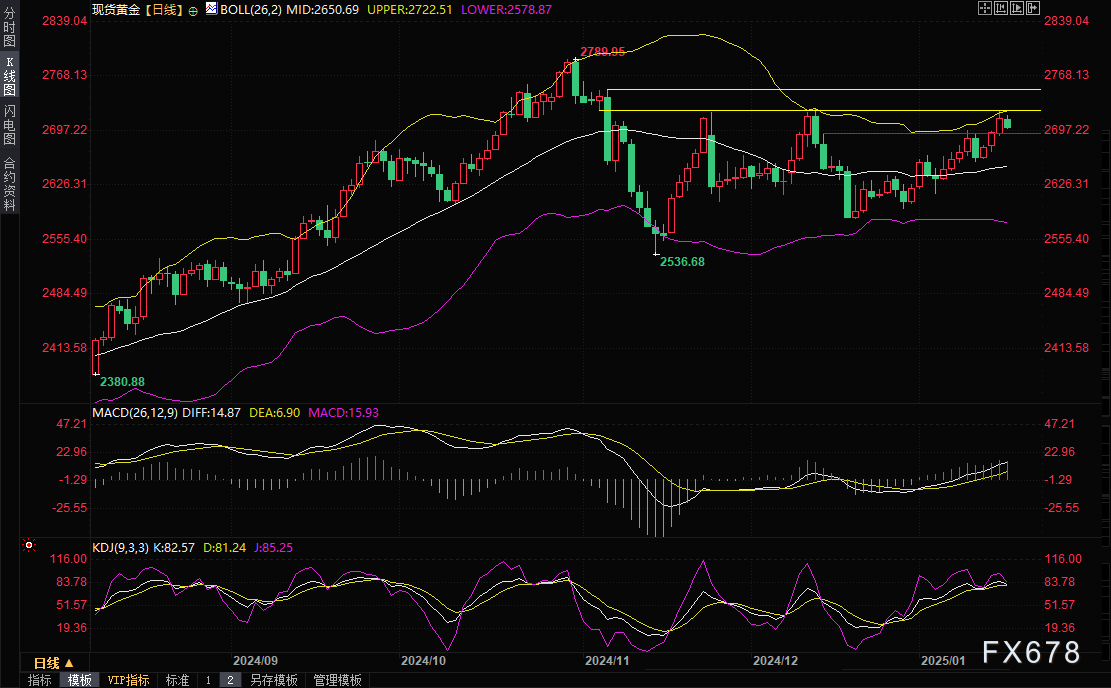Open the 合约资料 side tab
This screenshot has width=1111, height=688.
point(9,183)
